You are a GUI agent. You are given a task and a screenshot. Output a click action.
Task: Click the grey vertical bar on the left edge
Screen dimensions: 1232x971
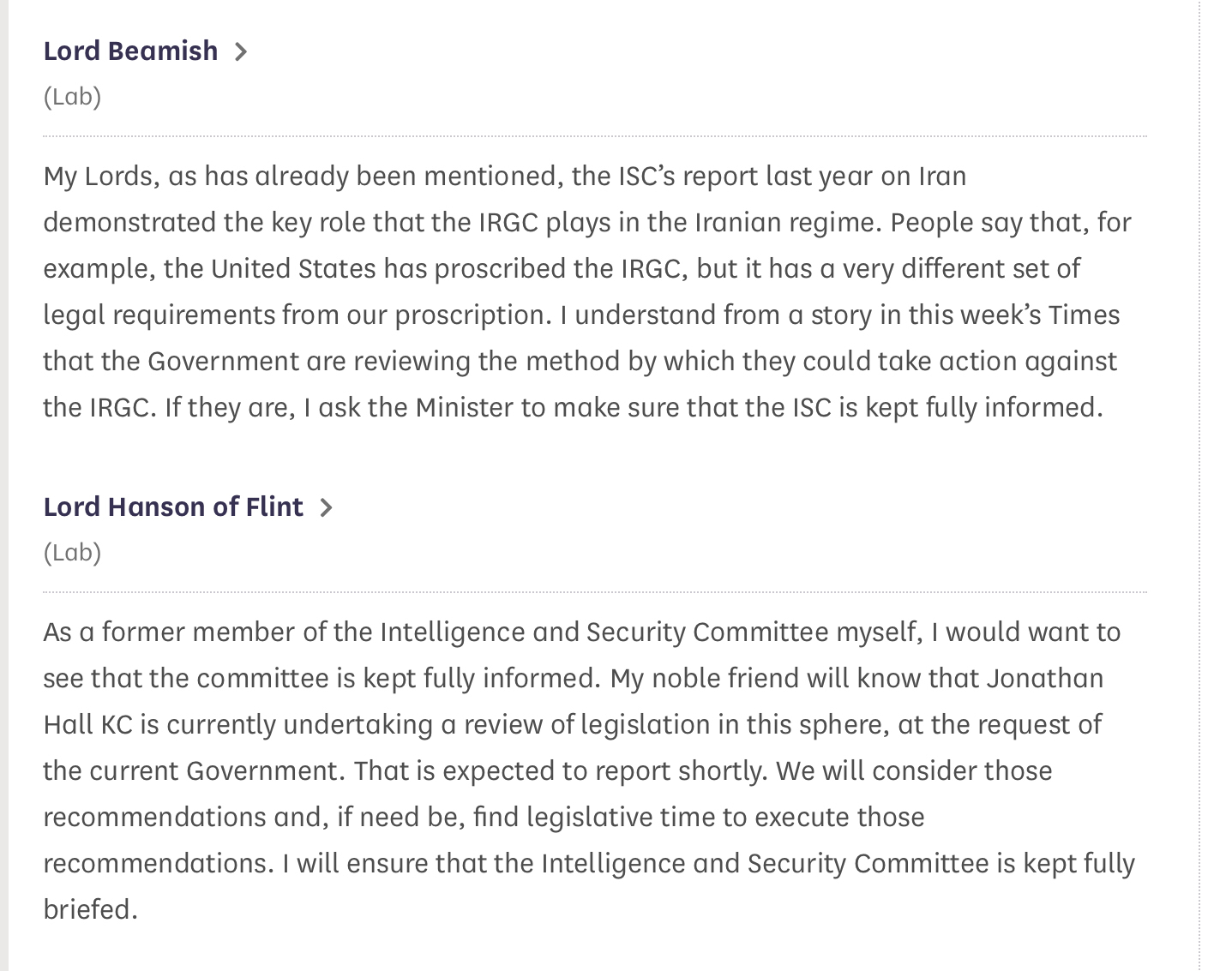(4, 485)
